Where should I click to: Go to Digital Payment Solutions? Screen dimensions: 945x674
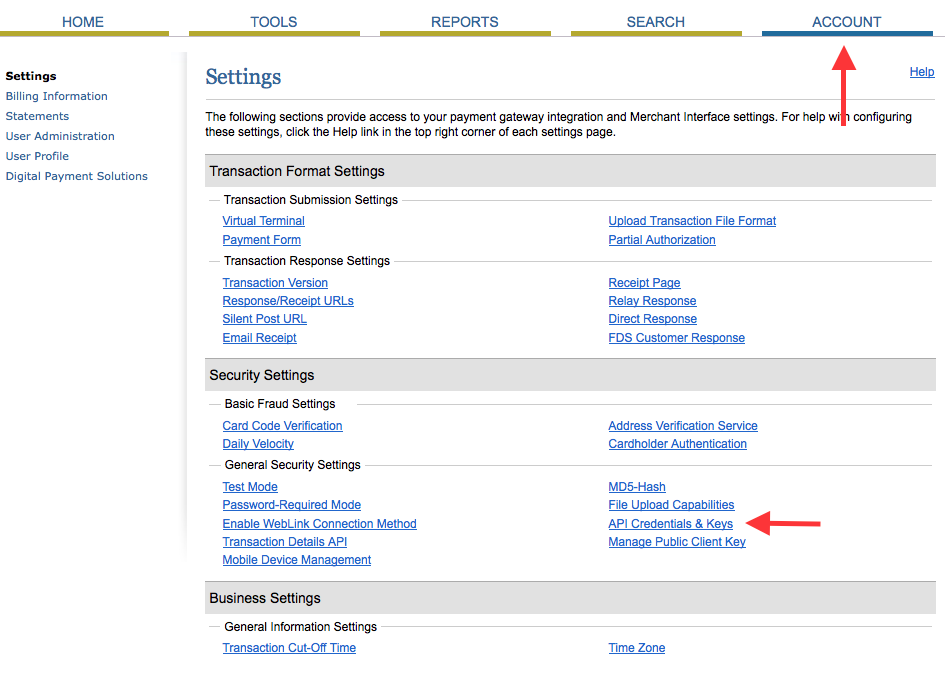pyautogui.click(x=76, y=176)
